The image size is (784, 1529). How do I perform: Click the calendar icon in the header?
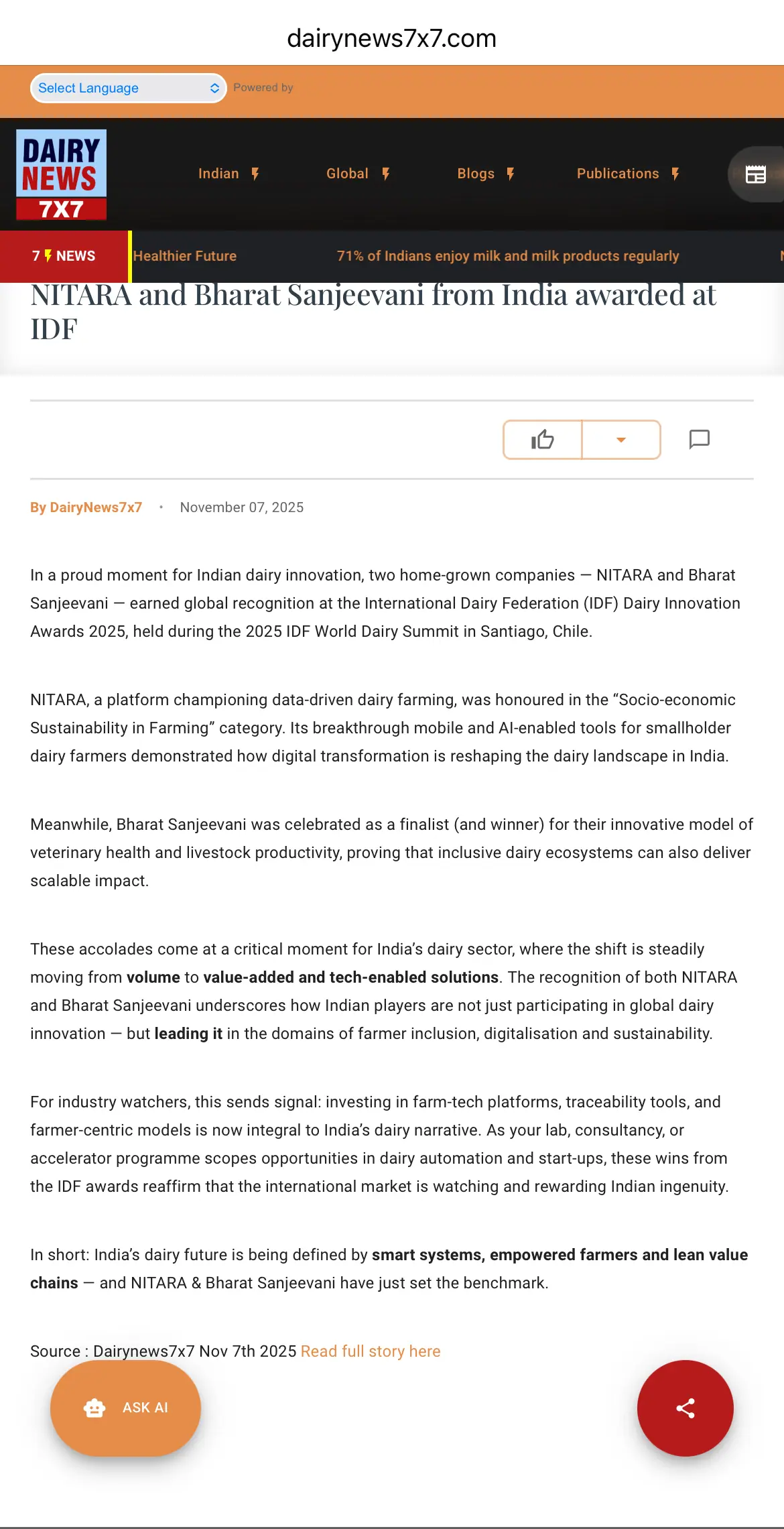[755, 174]
